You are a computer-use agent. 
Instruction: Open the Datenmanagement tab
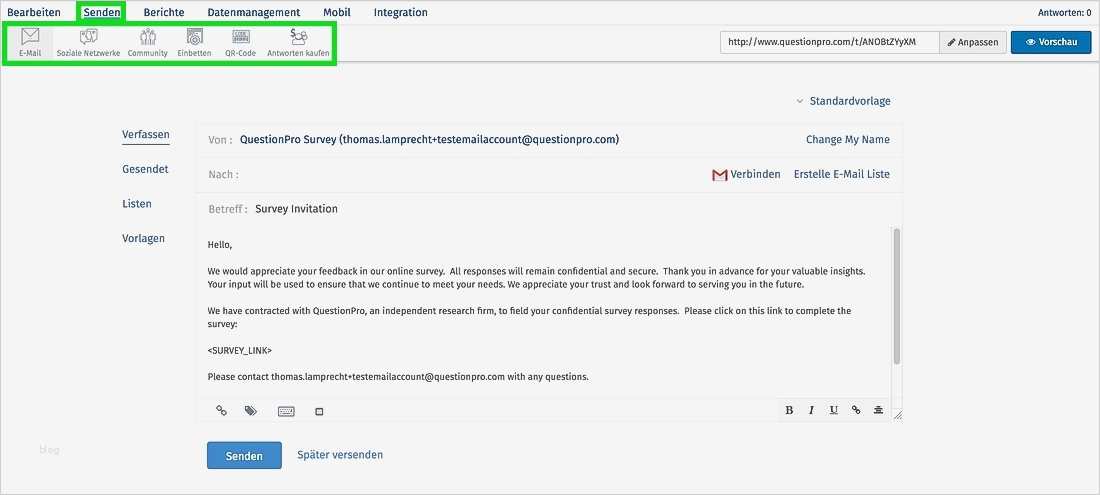[x=254, y=12]
